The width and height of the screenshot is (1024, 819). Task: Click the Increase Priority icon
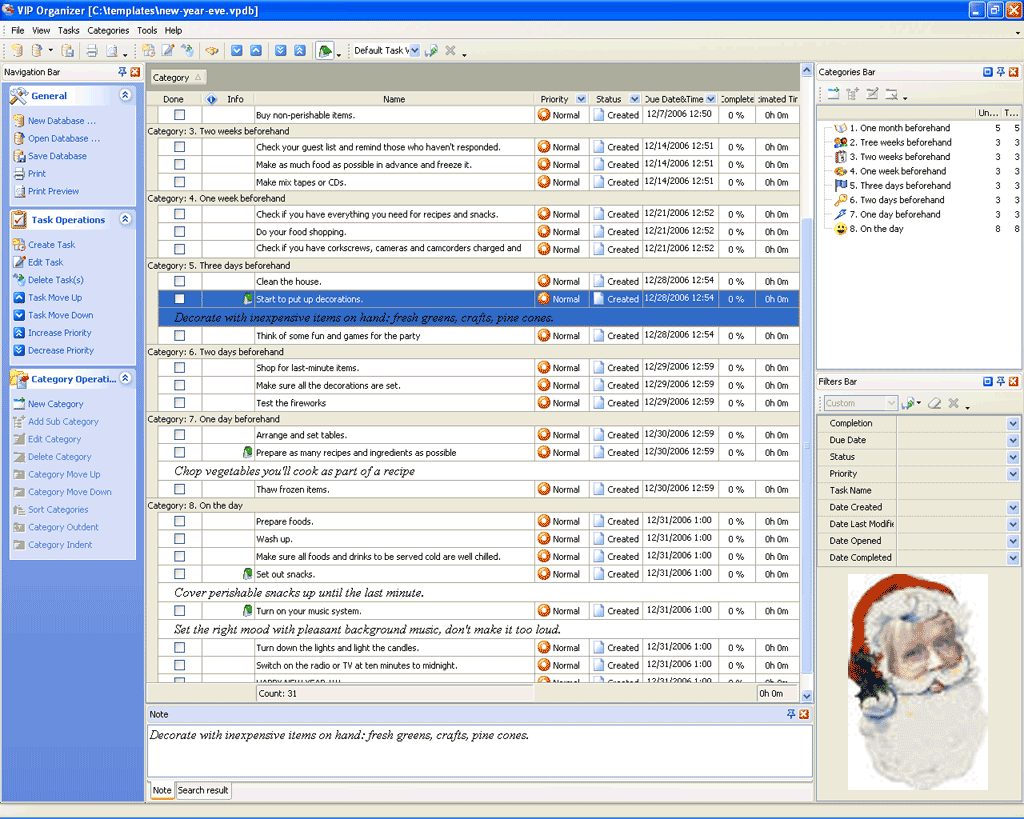(x=19, y=333)
